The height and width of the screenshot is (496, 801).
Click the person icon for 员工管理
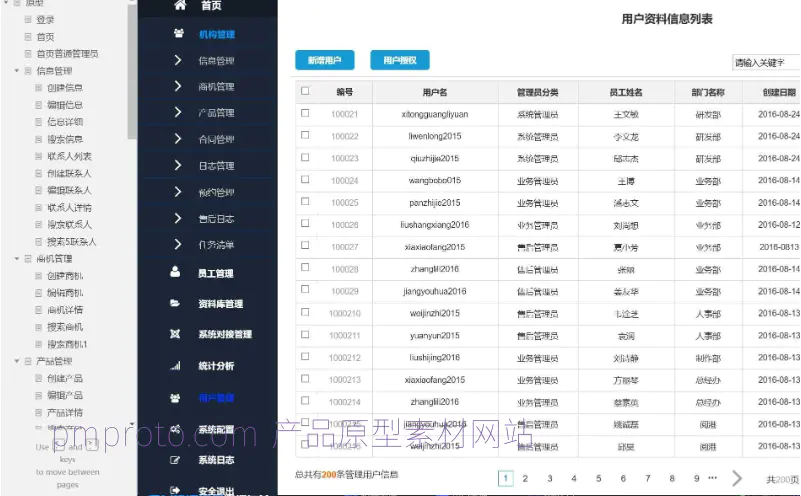coord(176,272)
